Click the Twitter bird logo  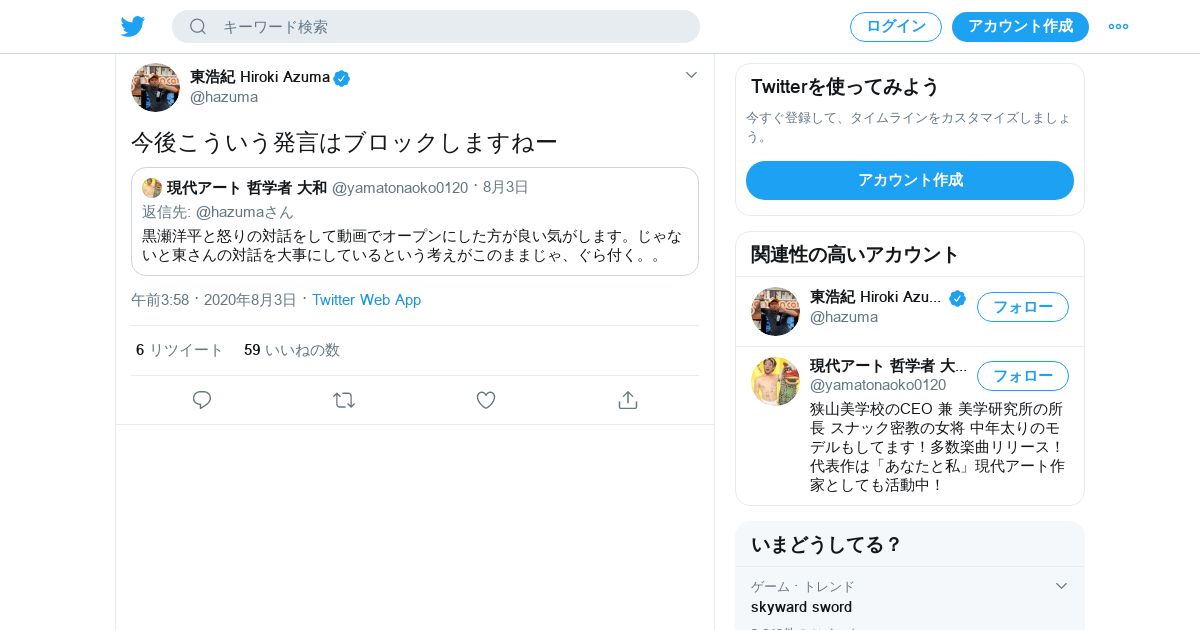pyautogui.click(x=133, y=27)
